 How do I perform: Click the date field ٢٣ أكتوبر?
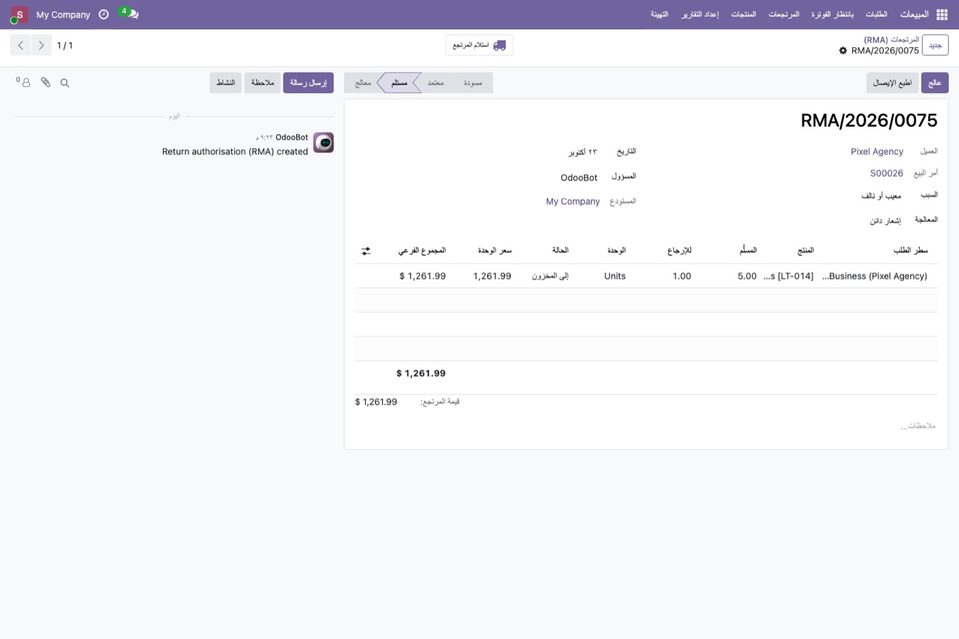582,152
